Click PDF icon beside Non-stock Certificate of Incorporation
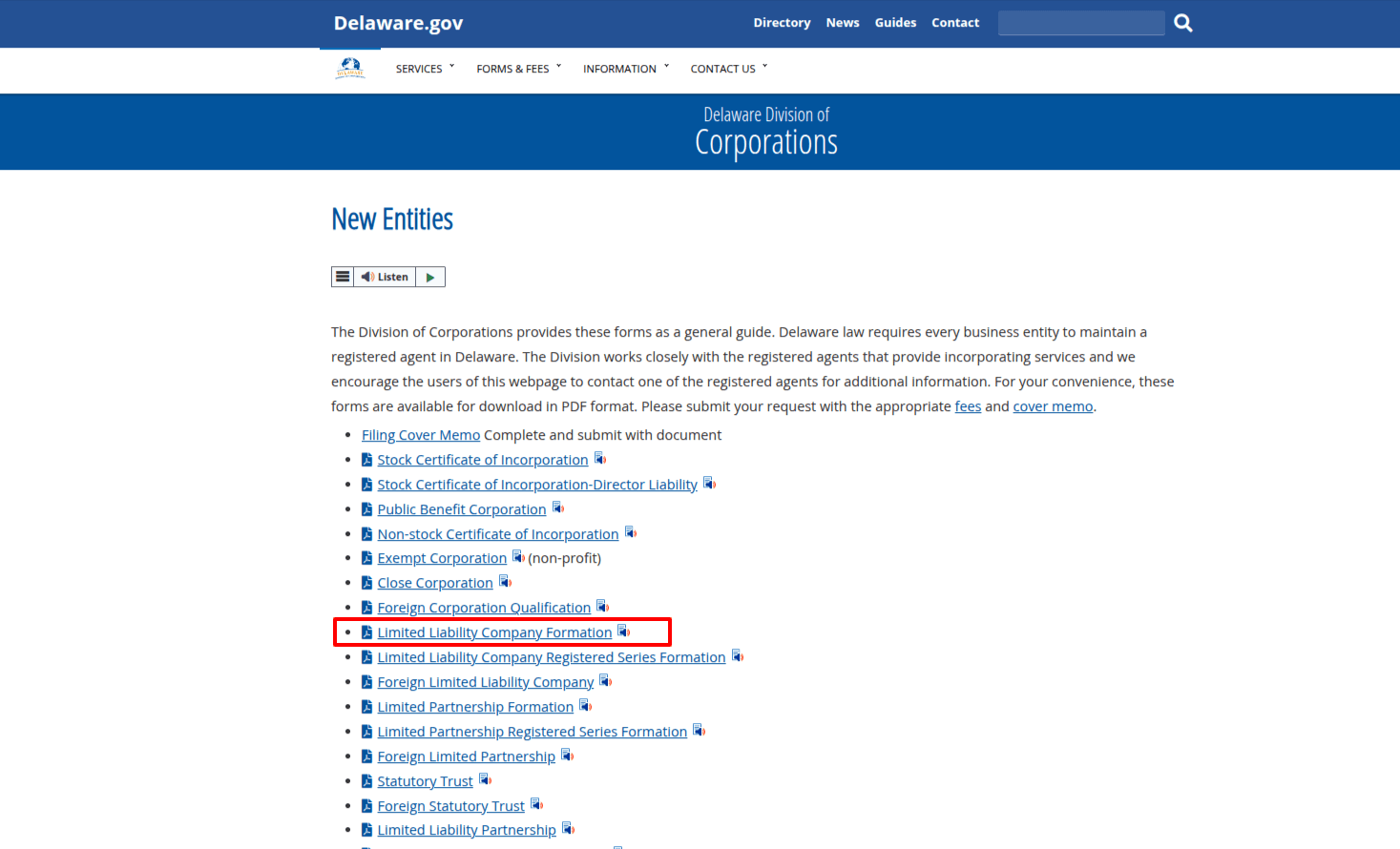 pyautogui.click(x=367, y=534)
